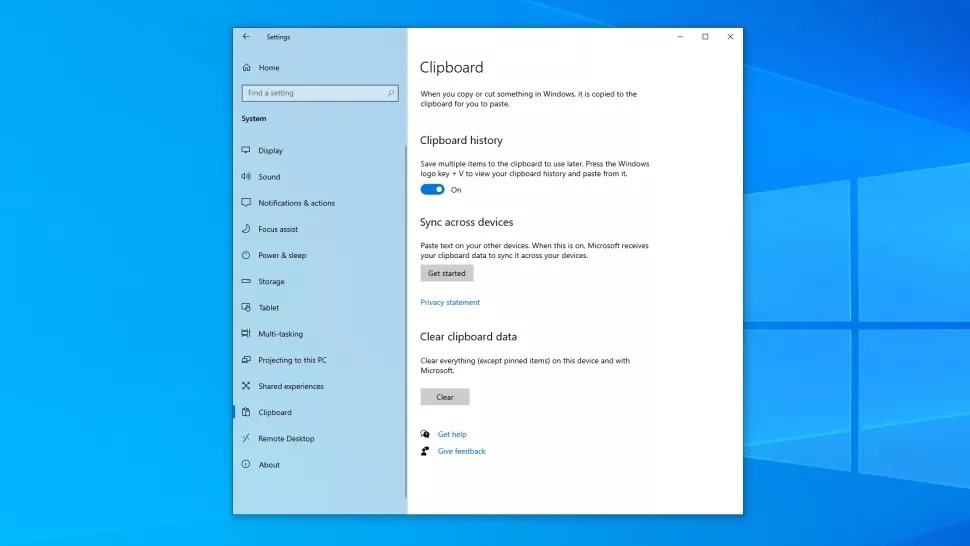Click the Display monitor icon
Screen dimensions: 970x546
click(x=246, y=150)
